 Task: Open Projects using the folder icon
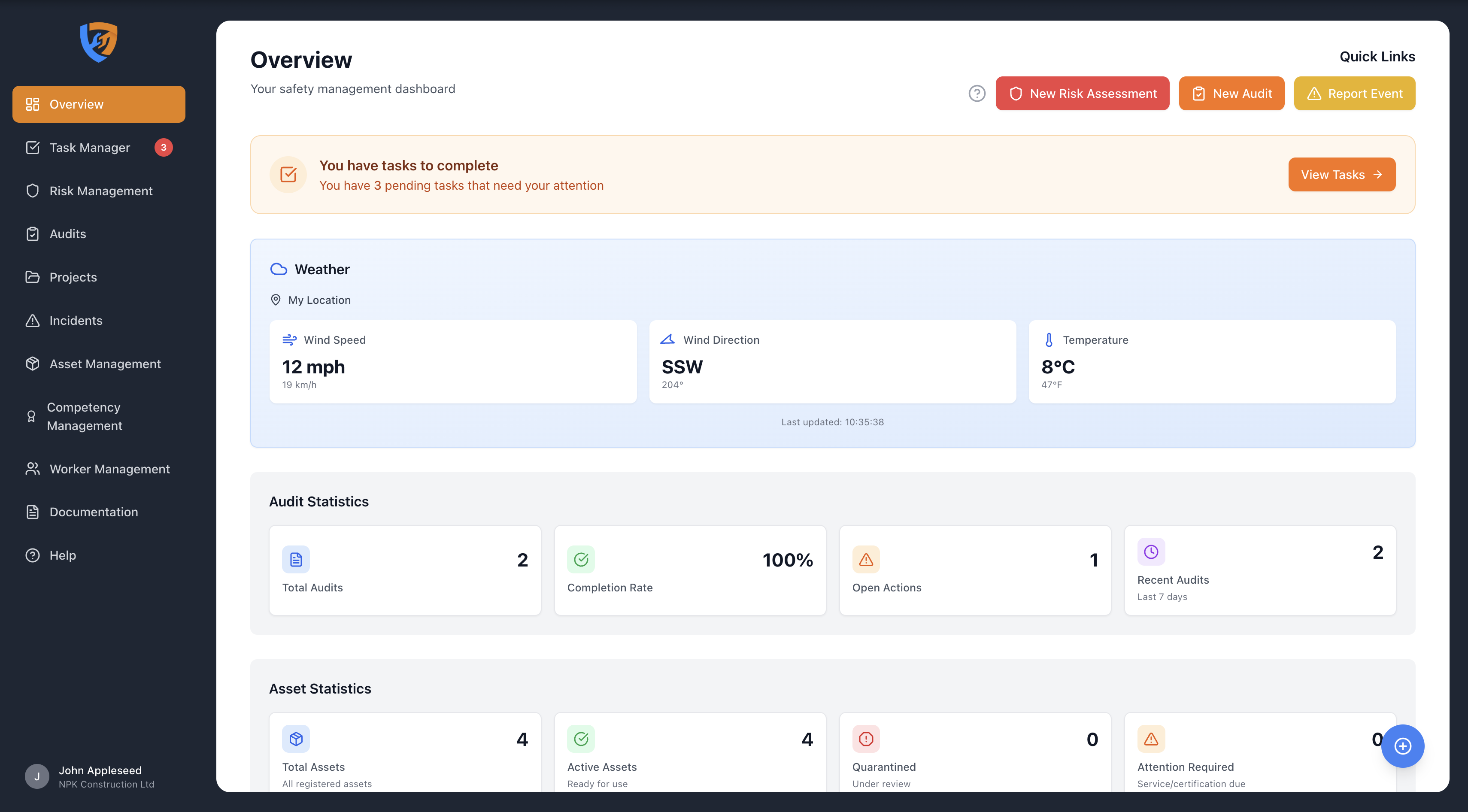pyautogui.click(x=33, y=277)
